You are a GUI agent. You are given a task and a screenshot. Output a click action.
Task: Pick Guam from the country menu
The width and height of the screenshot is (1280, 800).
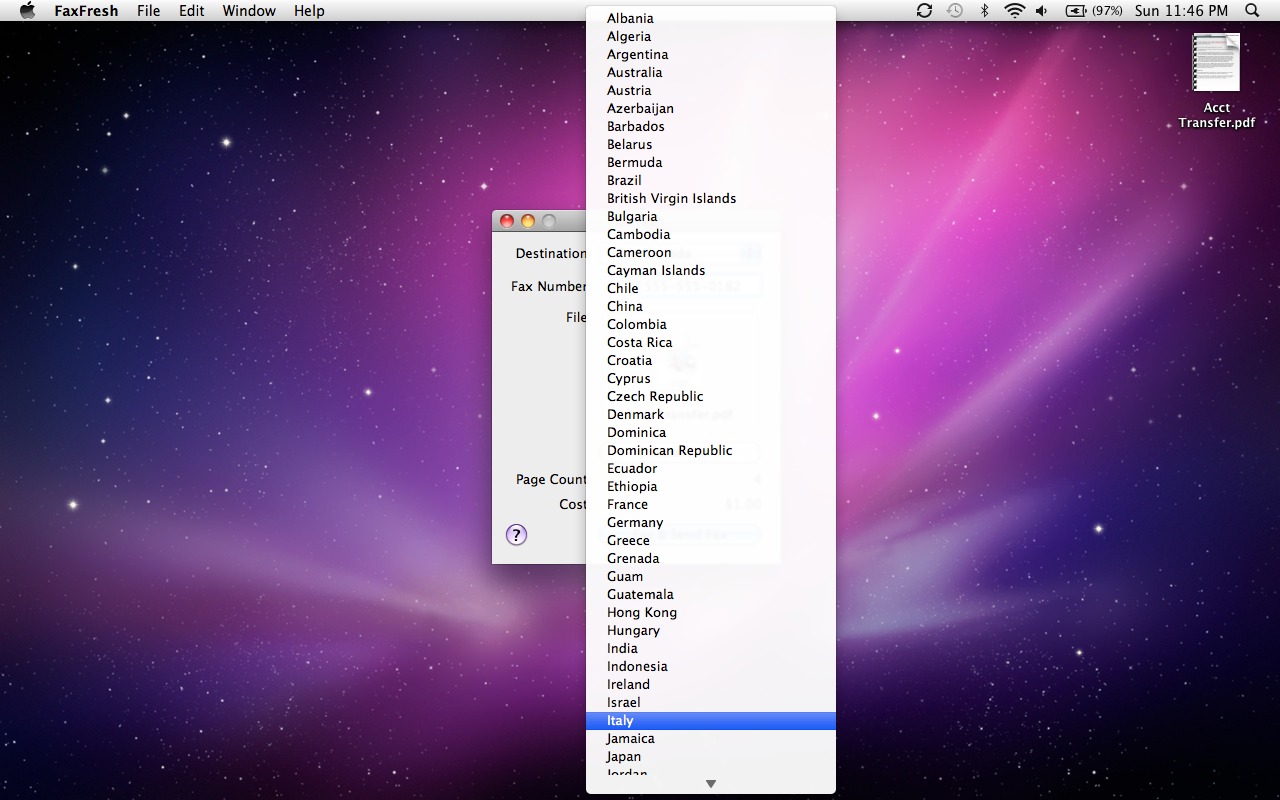click(711, 576)
